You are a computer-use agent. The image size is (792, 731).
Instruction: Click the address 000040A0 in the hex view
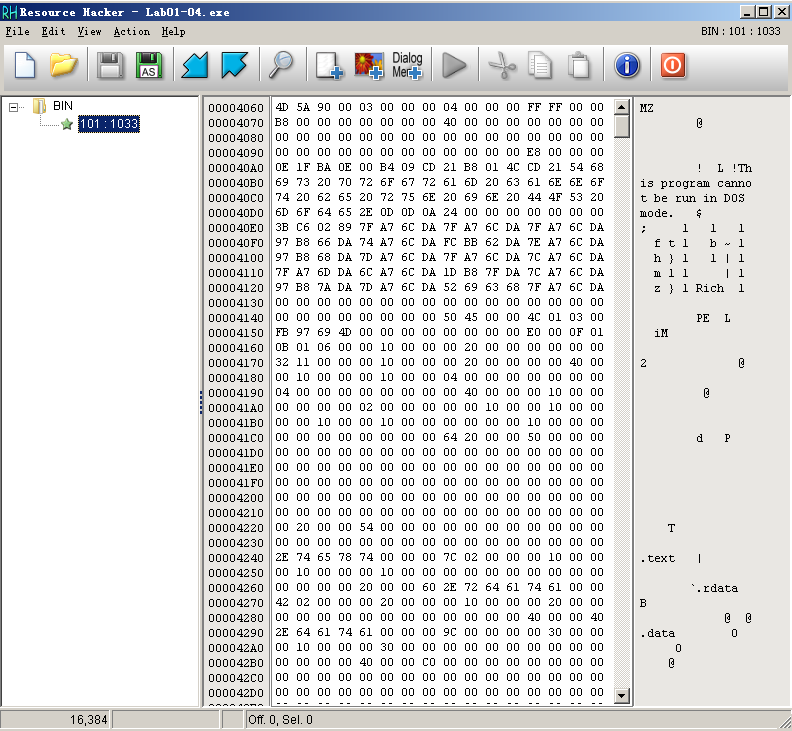236,168
